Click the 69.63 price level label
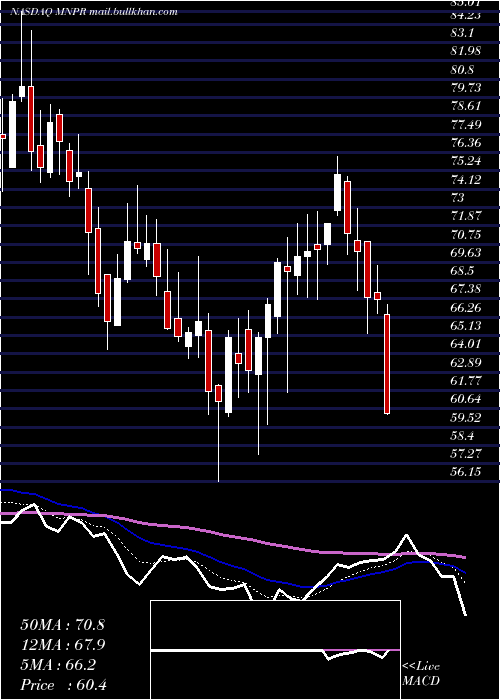Image resolution: width=500 pixels, height=700 pixels. [x=466, y=253]
